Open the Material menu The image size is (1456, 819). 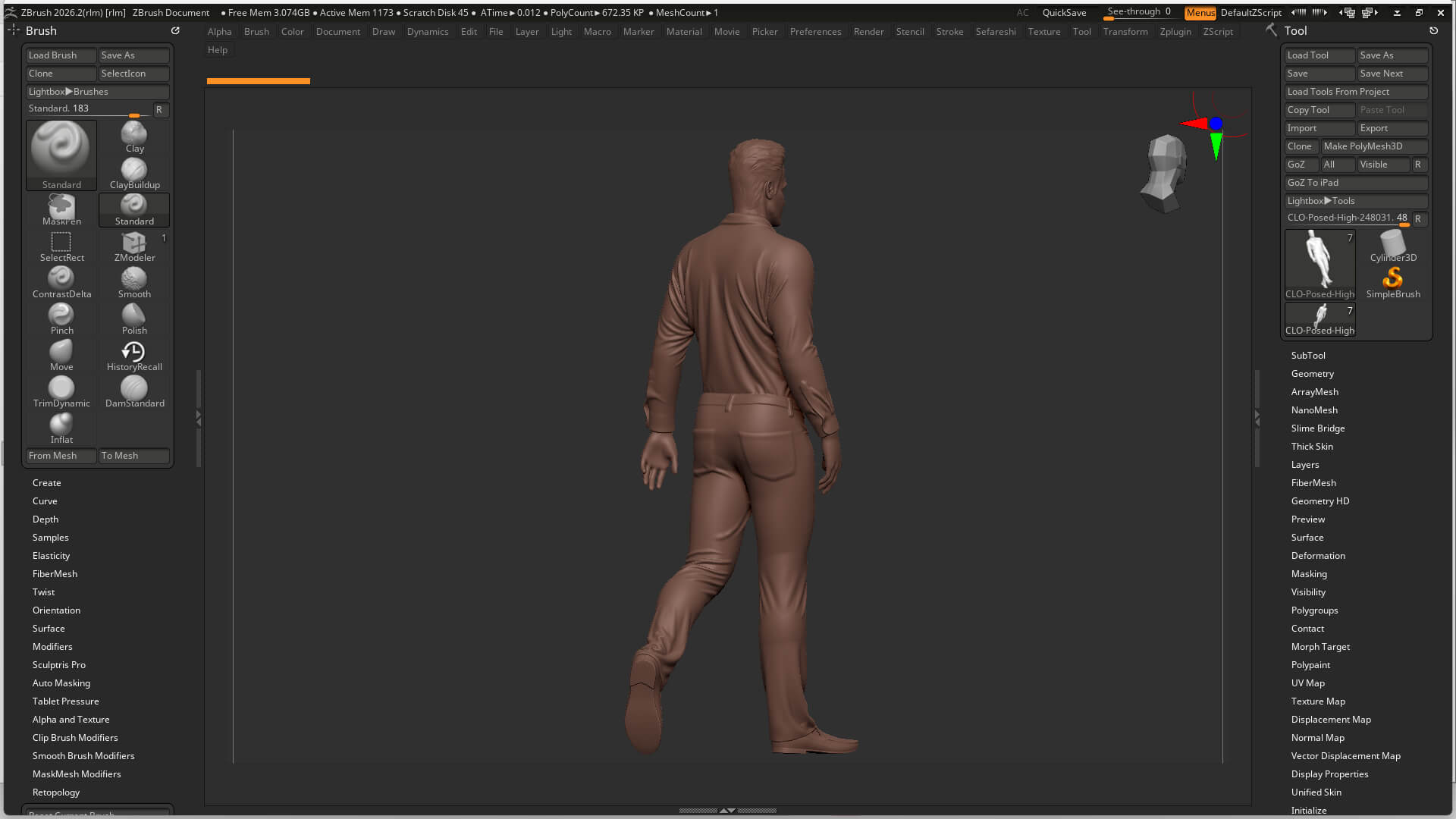click(x=684, y=32)
